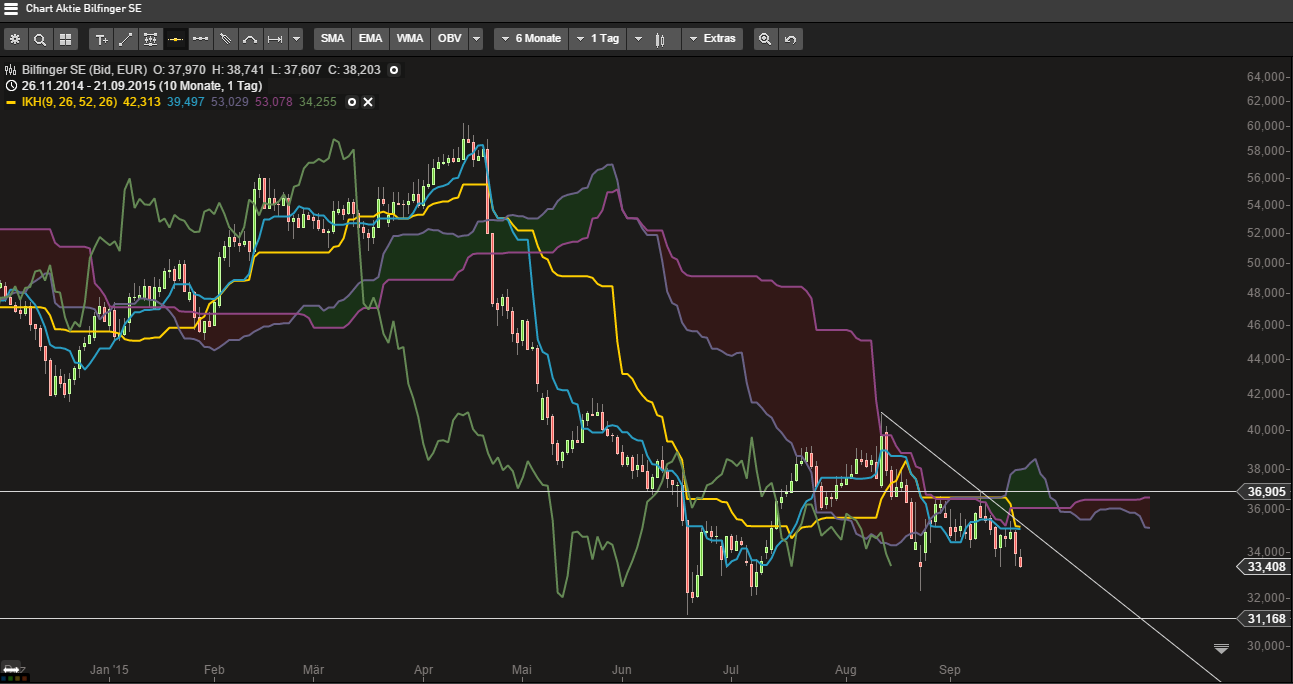Open candlestick chart type dropdown

[654, 39]
